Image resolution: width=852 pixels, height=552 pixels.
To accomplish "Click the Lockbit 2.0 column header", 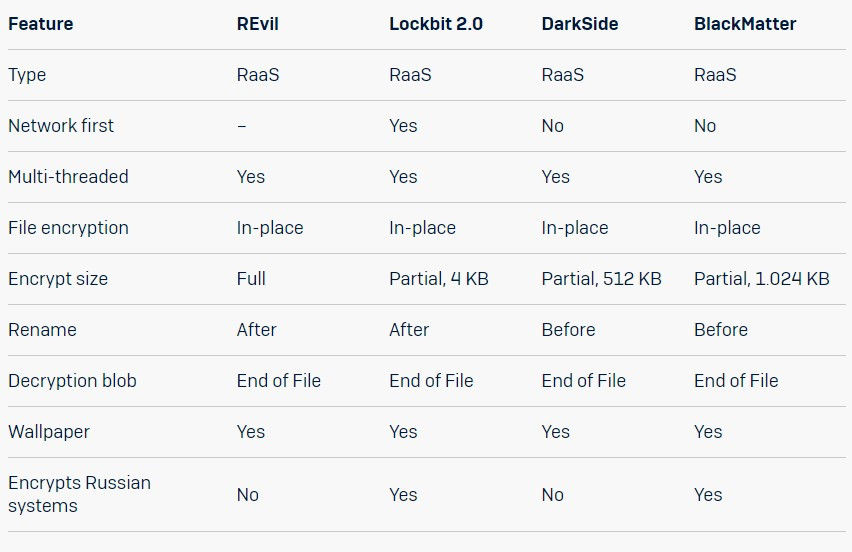I will (436, 24).
